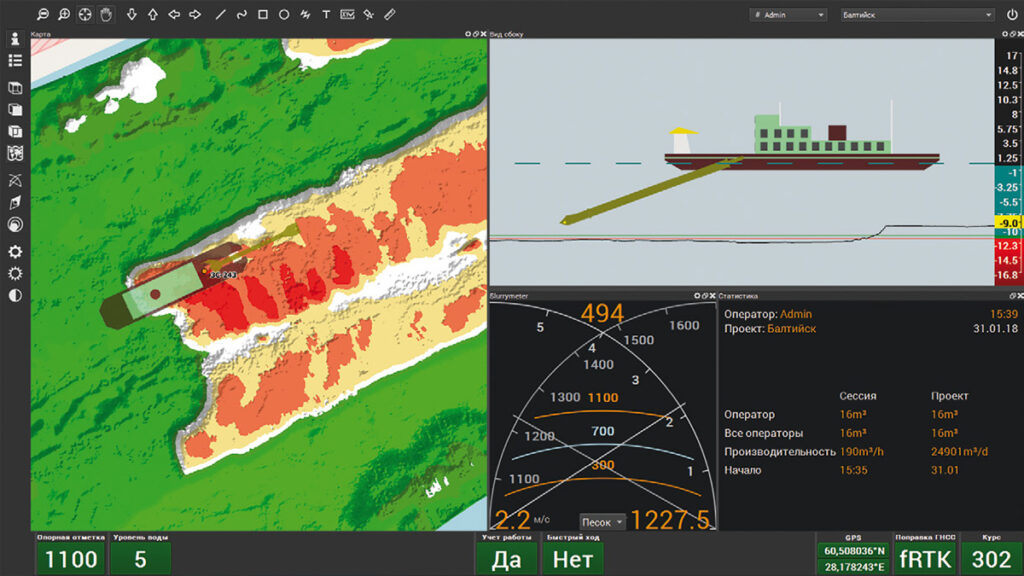Click the right arrow toolbar icon

[x=195, y=14]
